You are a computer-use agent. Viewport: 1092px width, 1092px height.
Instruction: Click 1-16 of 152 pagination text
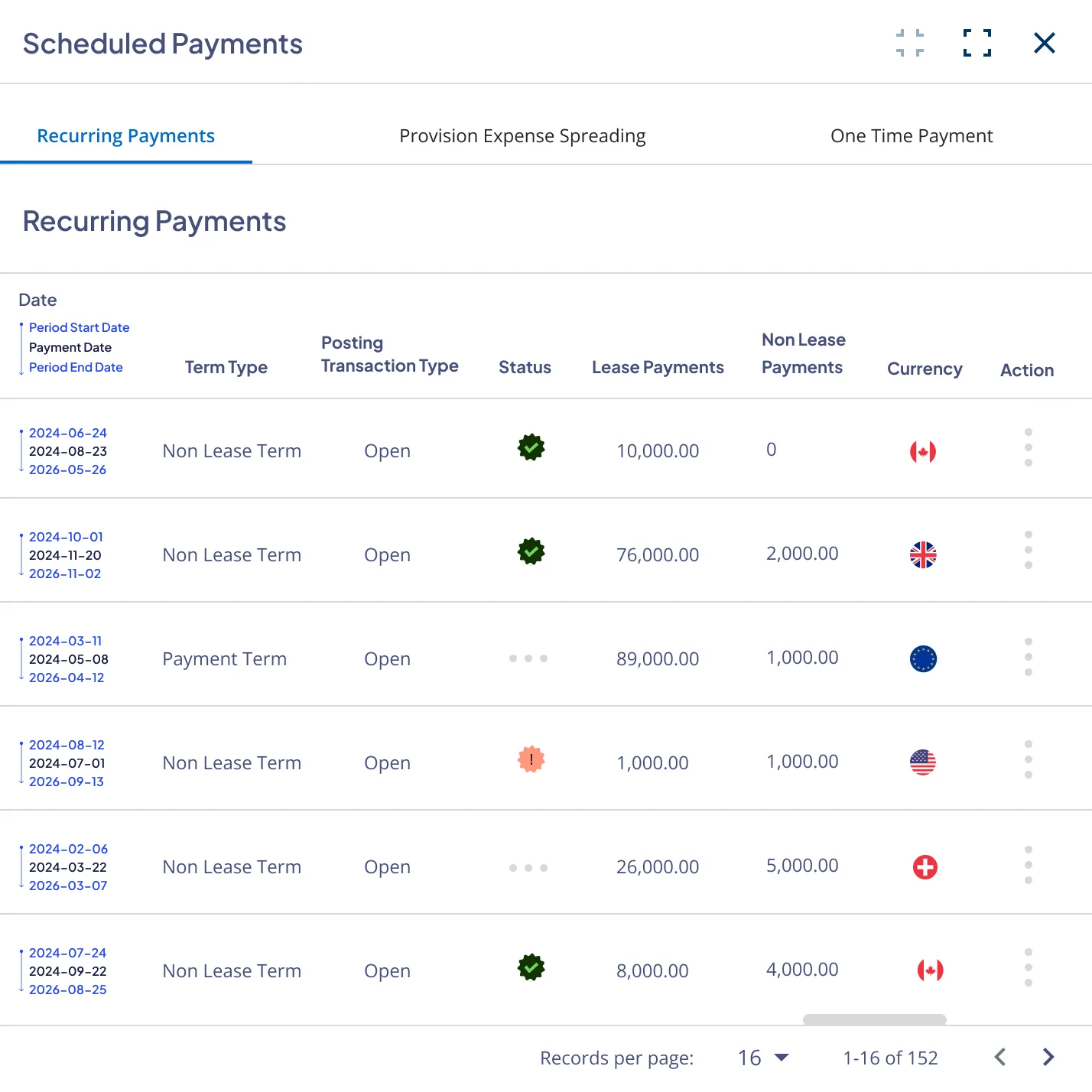tap(890, 1058)
